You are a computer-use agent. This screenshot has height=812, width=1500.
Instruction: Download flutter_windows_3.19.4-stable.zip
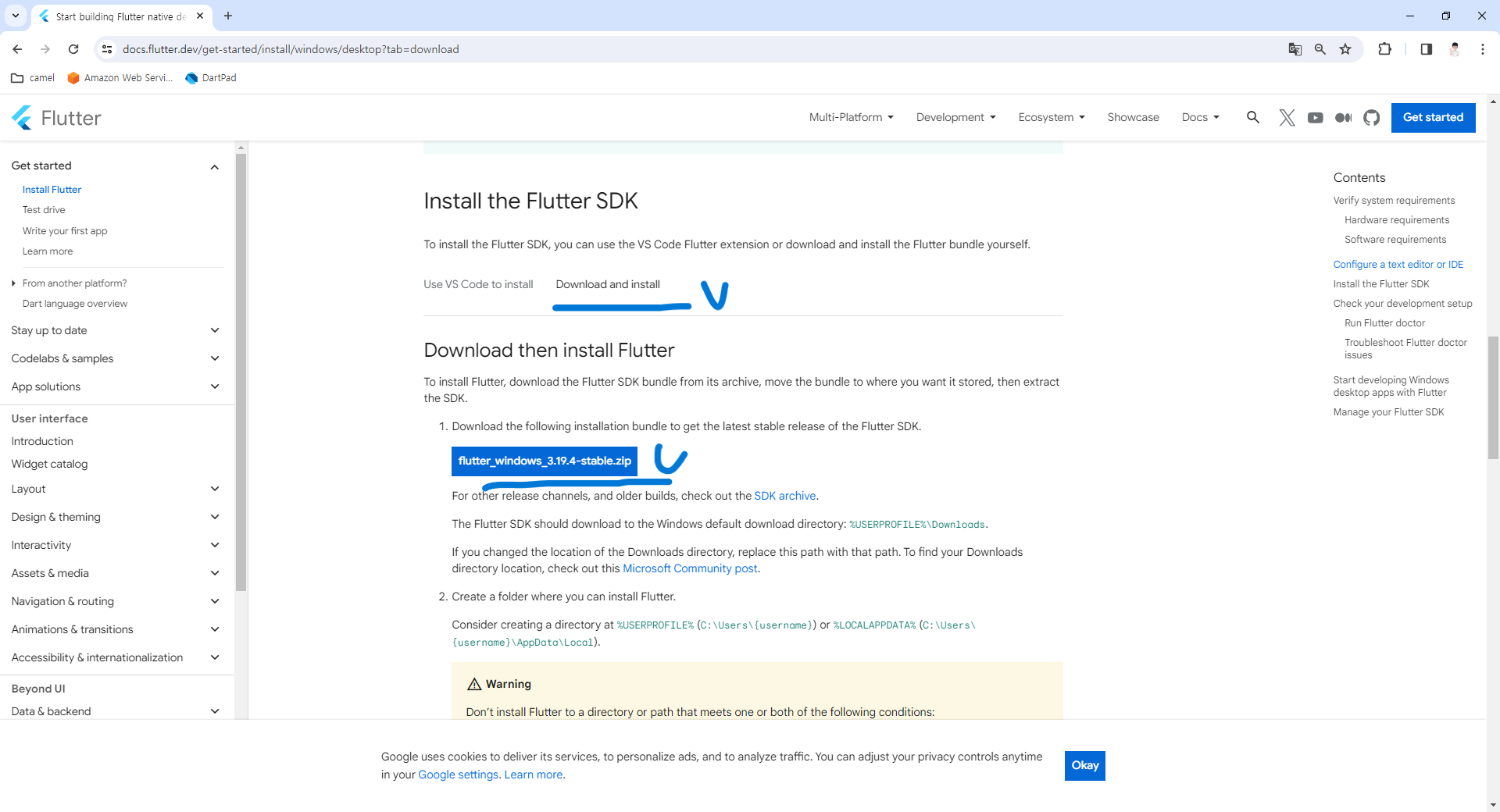pyautogui.click(x=545, y=461)
